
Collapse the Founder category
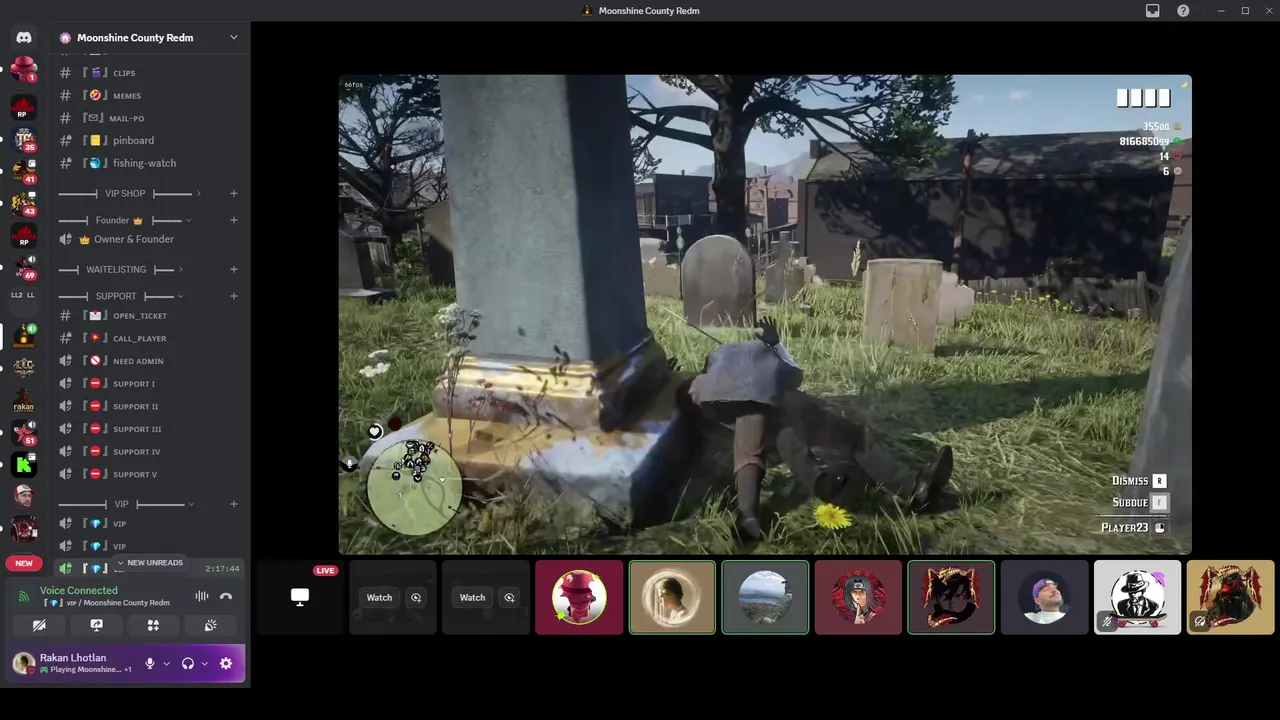tap(126, 220)
